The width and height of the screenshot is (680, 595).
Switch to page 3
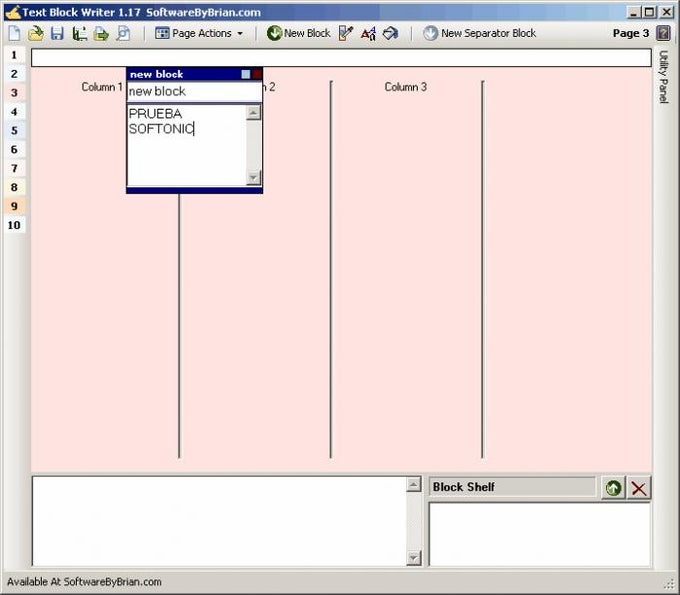click(x=14, y=93)
